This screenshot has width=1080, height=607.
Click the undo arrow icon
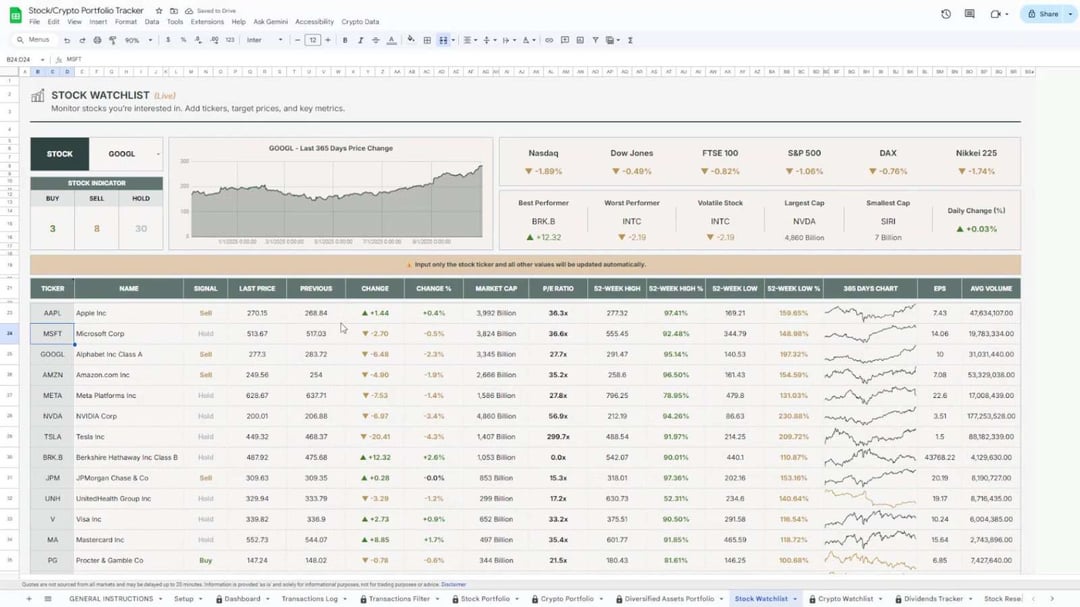[x=67, y=40]
